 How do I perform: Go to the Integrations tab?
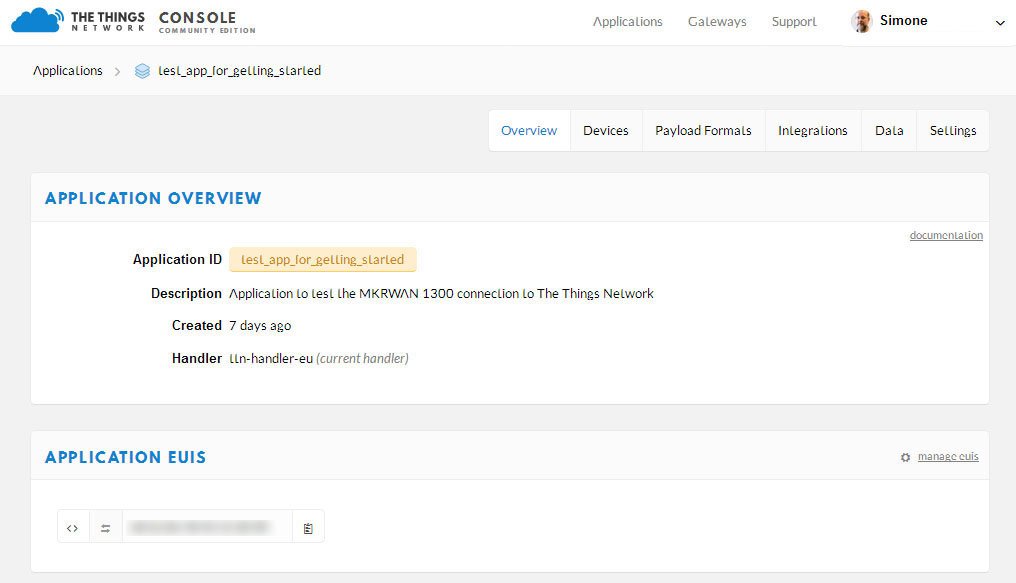pos(813,130)
